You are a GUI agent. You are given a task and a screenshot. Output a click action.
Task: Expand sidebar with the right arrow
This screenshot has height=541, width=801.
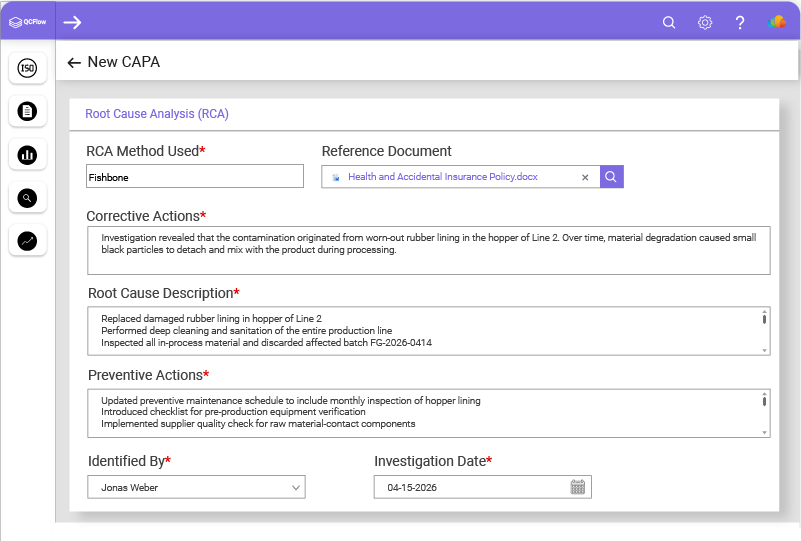tap(72, 22)
